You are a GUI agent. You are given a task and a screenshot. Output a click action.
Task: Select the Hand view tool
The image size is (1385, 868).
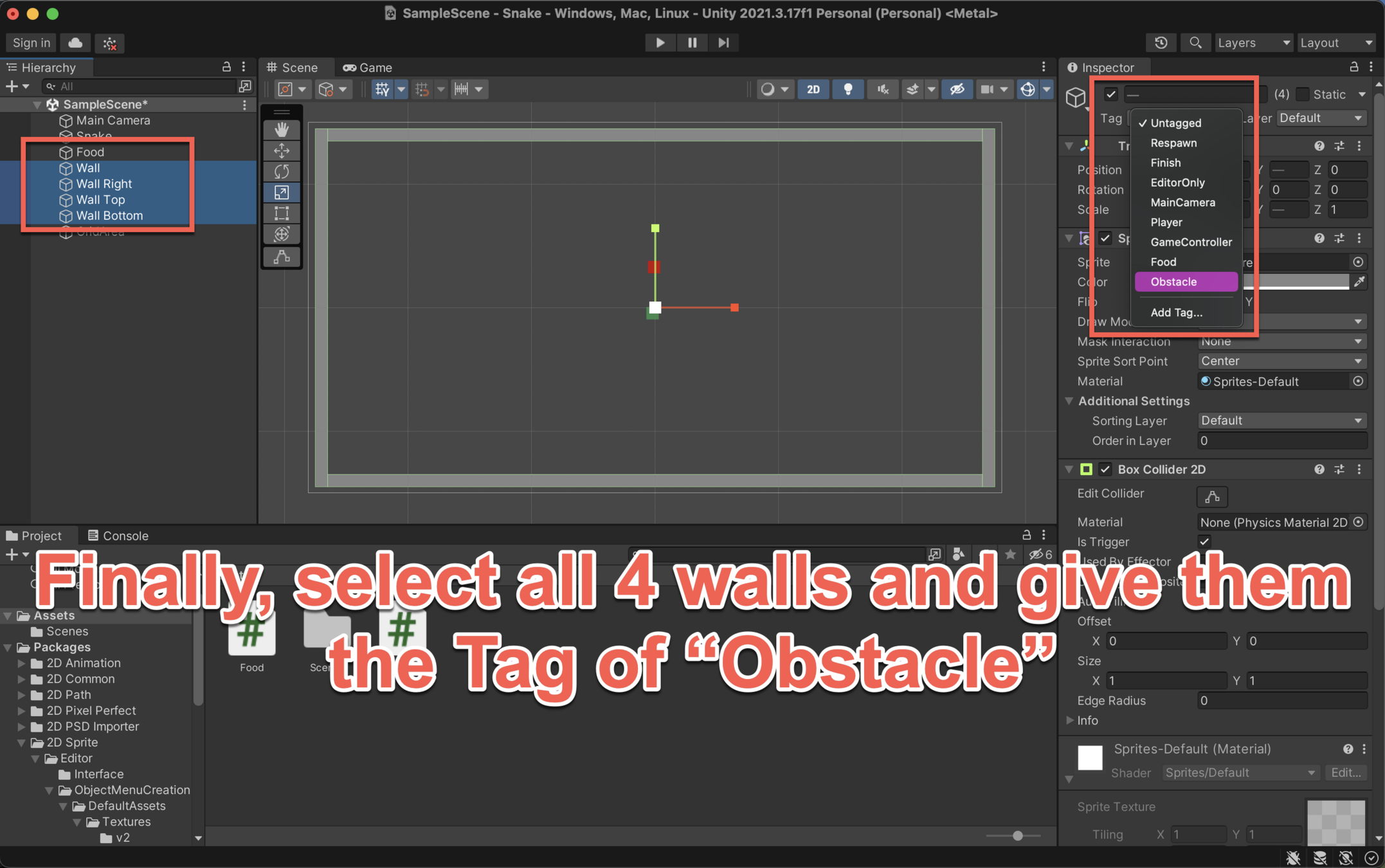pyautogui.click(x=282, y=129)
